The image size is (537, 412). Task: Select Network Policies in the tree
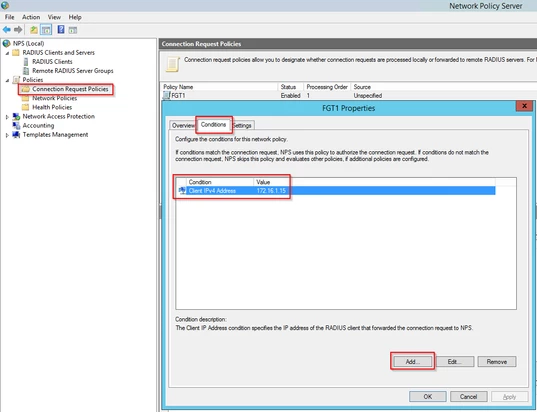pyautogui.click(x=54, y=98)
